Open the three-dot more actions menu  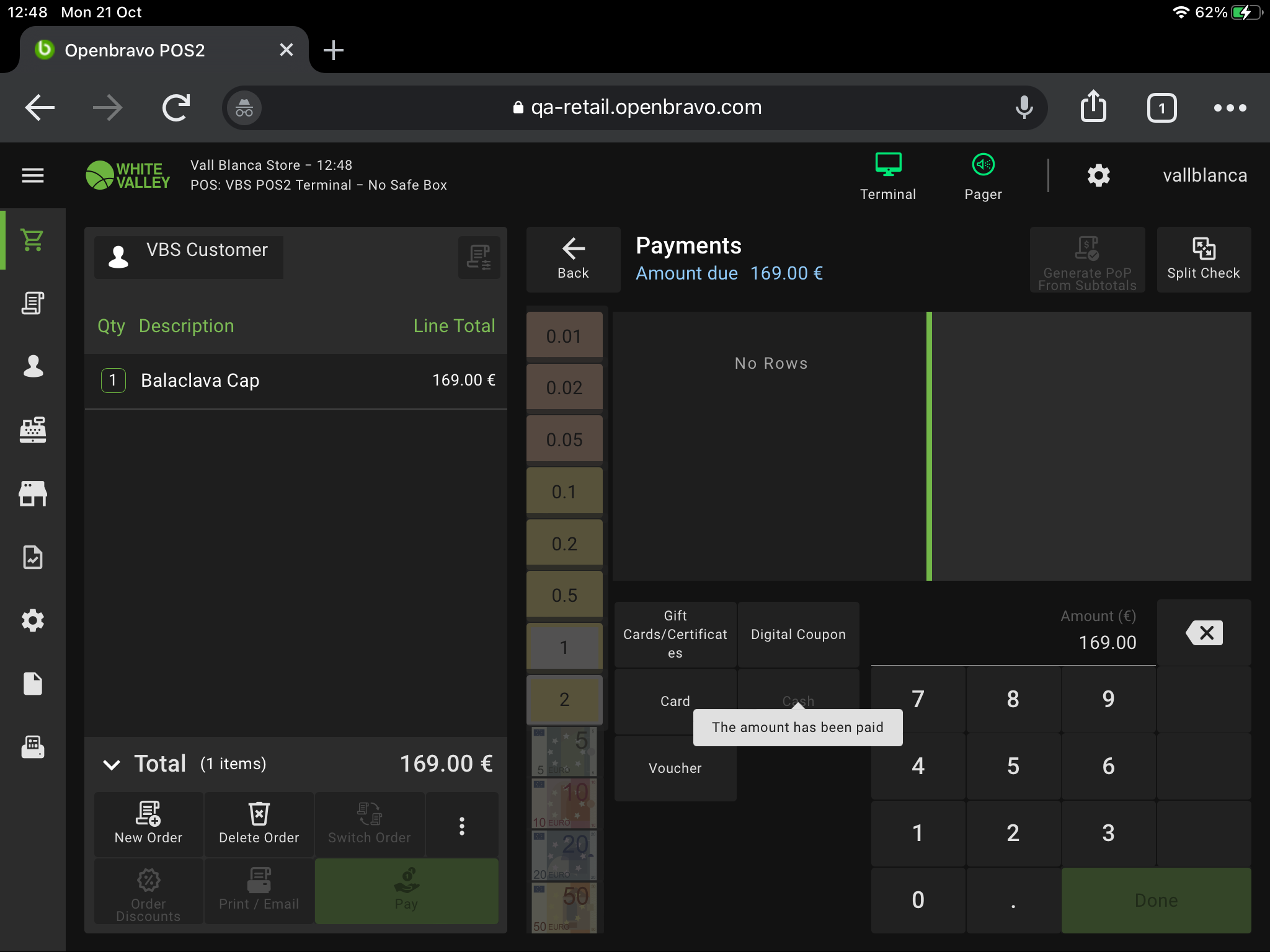click(461, 825)
